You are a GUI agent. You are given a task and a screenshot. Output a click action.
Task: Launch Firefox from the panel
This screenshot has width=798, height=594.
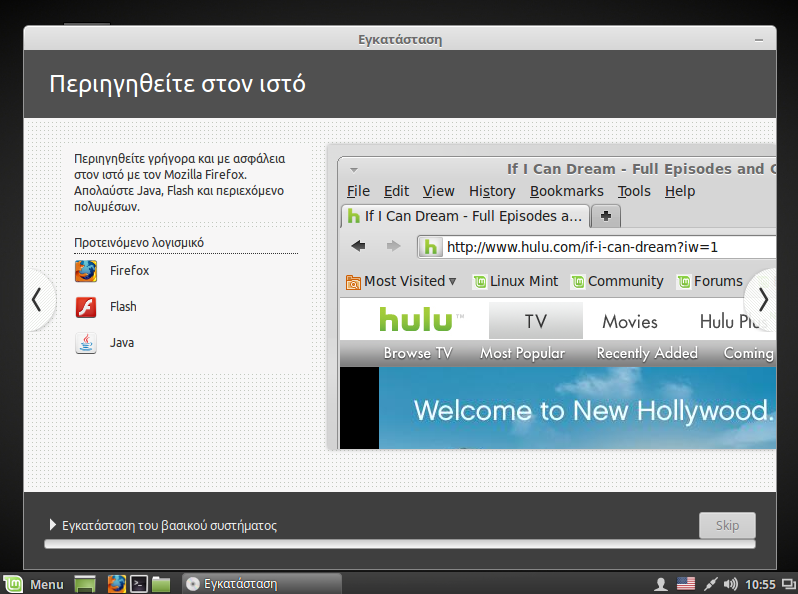click(x=116, y=584)
